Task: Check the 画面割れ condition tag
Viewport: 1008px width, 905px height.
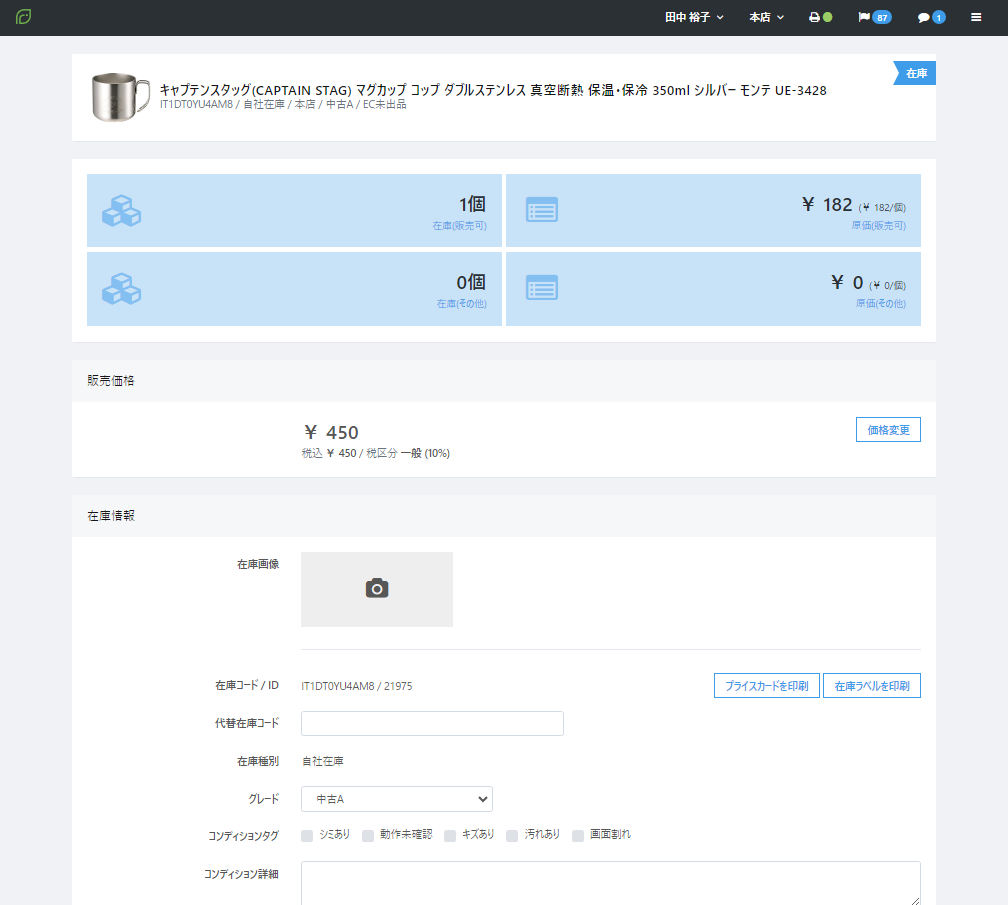Action: click(578, 836)
